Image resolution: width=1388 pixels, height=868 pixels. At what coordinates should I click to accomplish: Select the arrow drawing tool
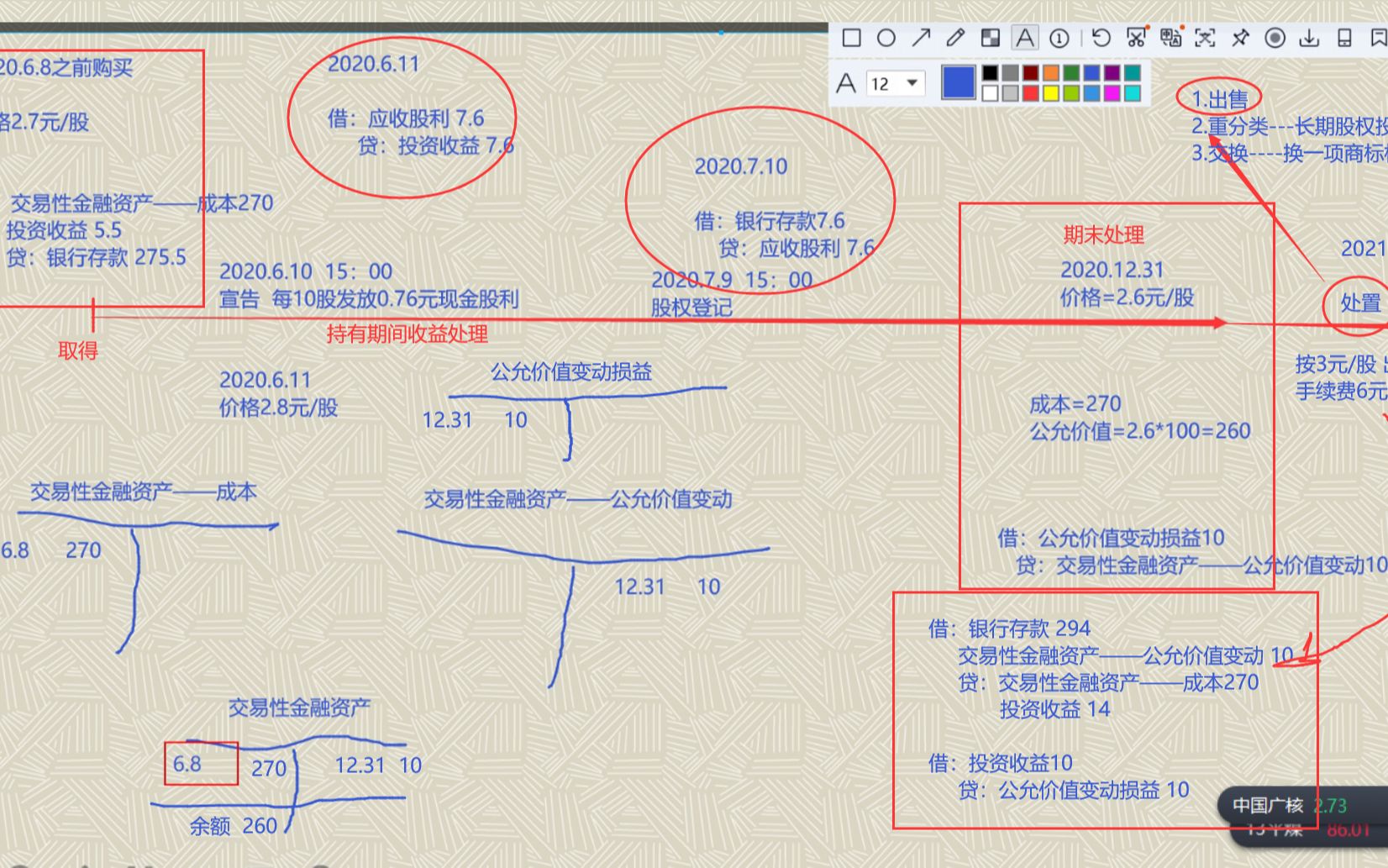(921, 38)
